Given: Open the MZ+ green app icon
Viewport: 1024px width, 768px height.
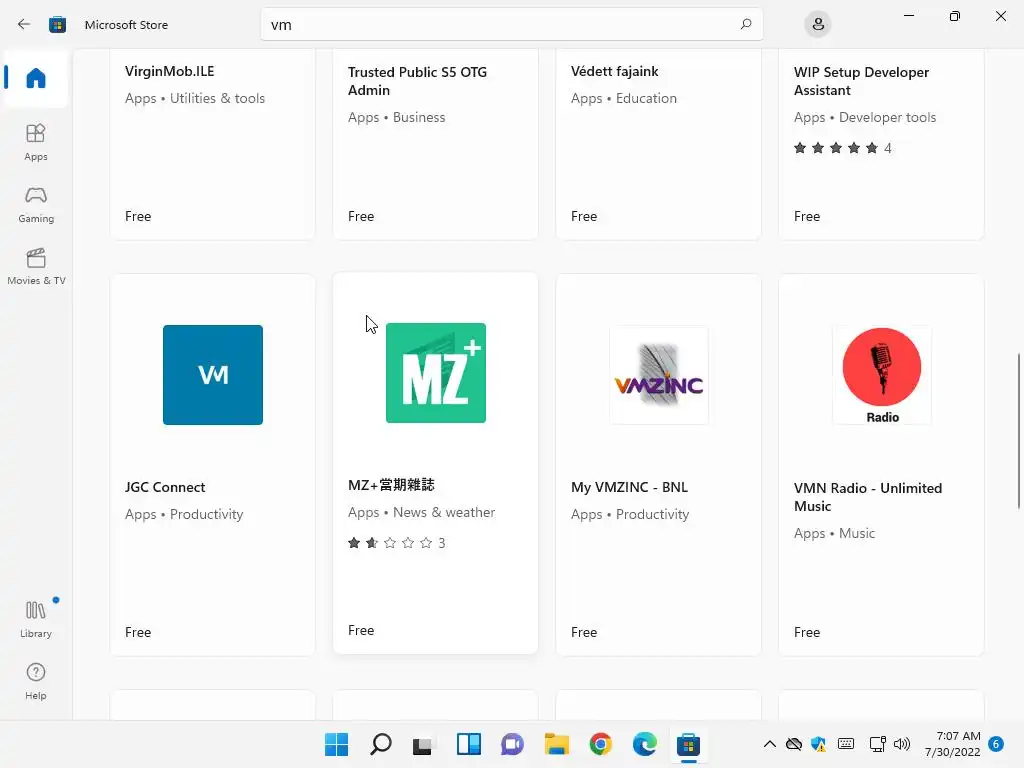Looking at the screenshot, I should 436,373.
